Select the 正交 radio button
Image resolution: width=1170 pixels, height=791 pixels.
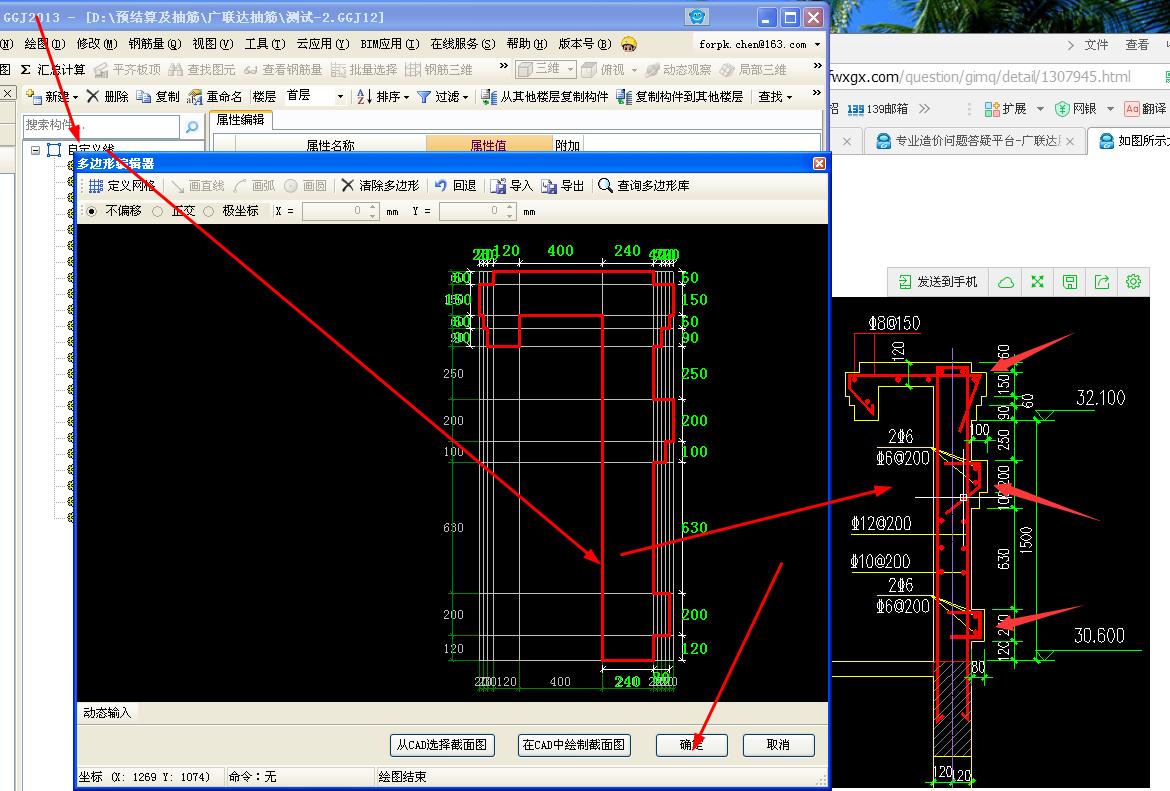pos(157,211)
